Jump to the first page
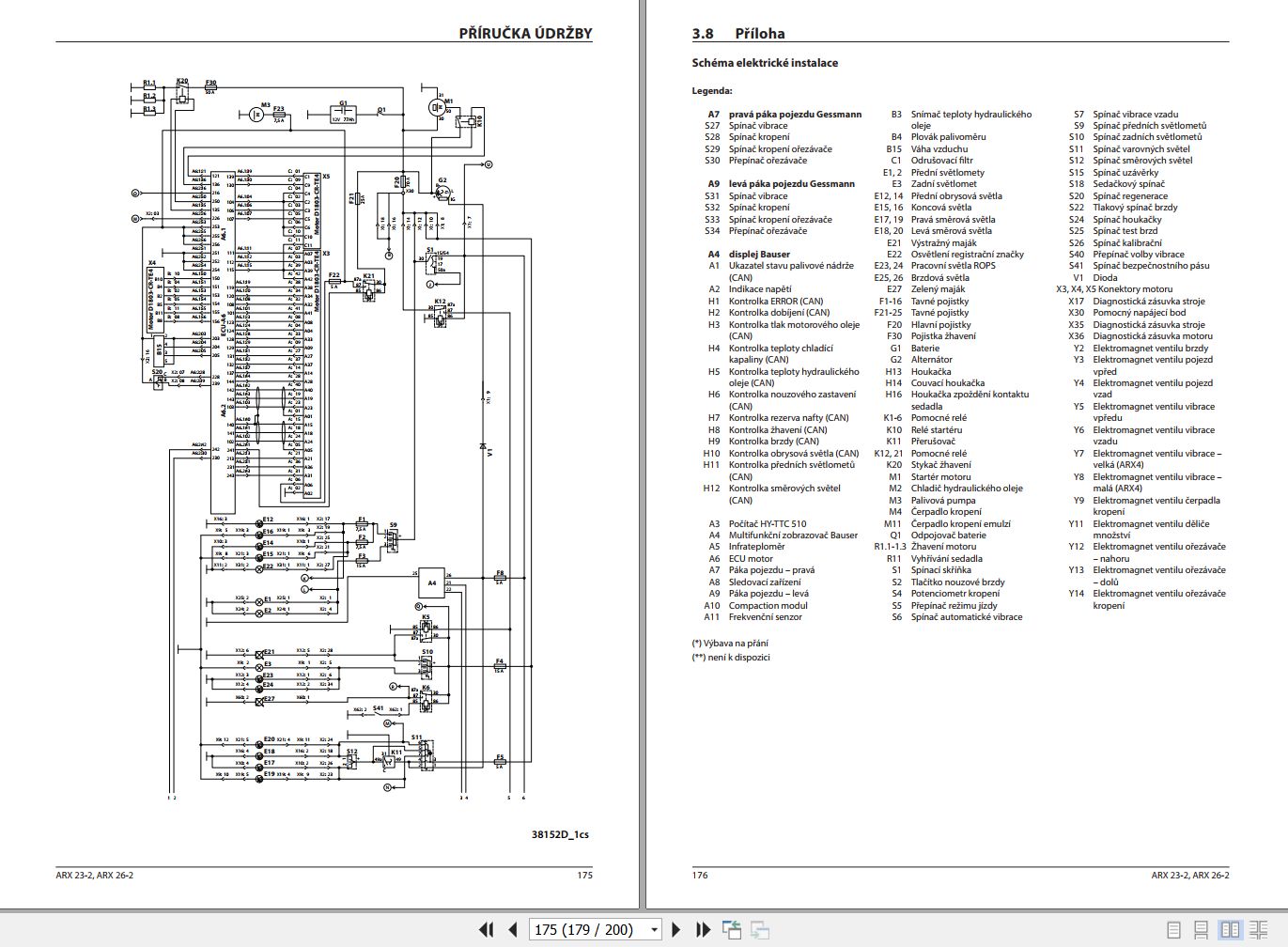Viewport: 1288px width, 947px height. [486, 928]
